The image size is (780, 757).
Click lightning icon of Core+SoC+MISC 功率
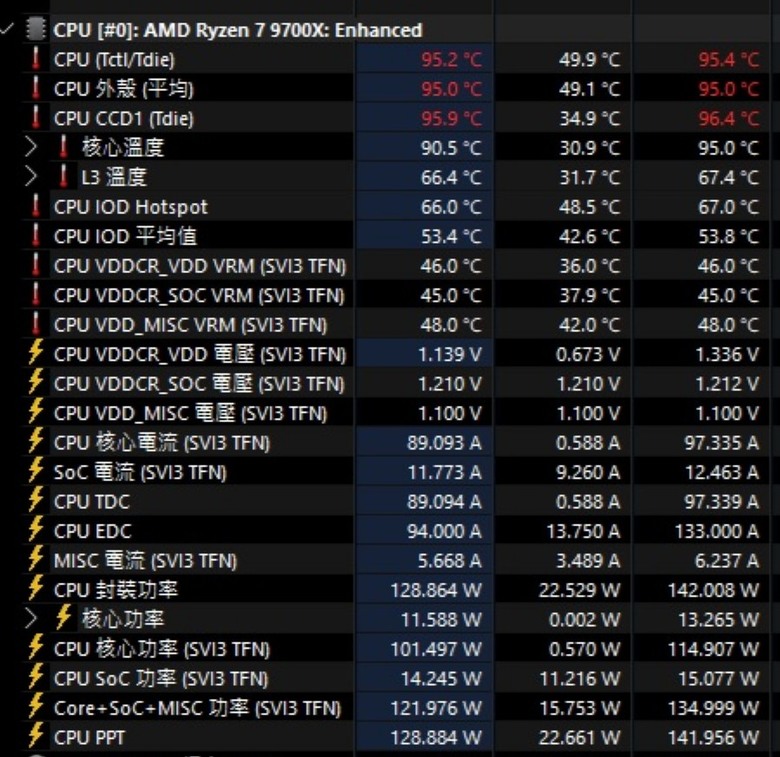point(35,706)
